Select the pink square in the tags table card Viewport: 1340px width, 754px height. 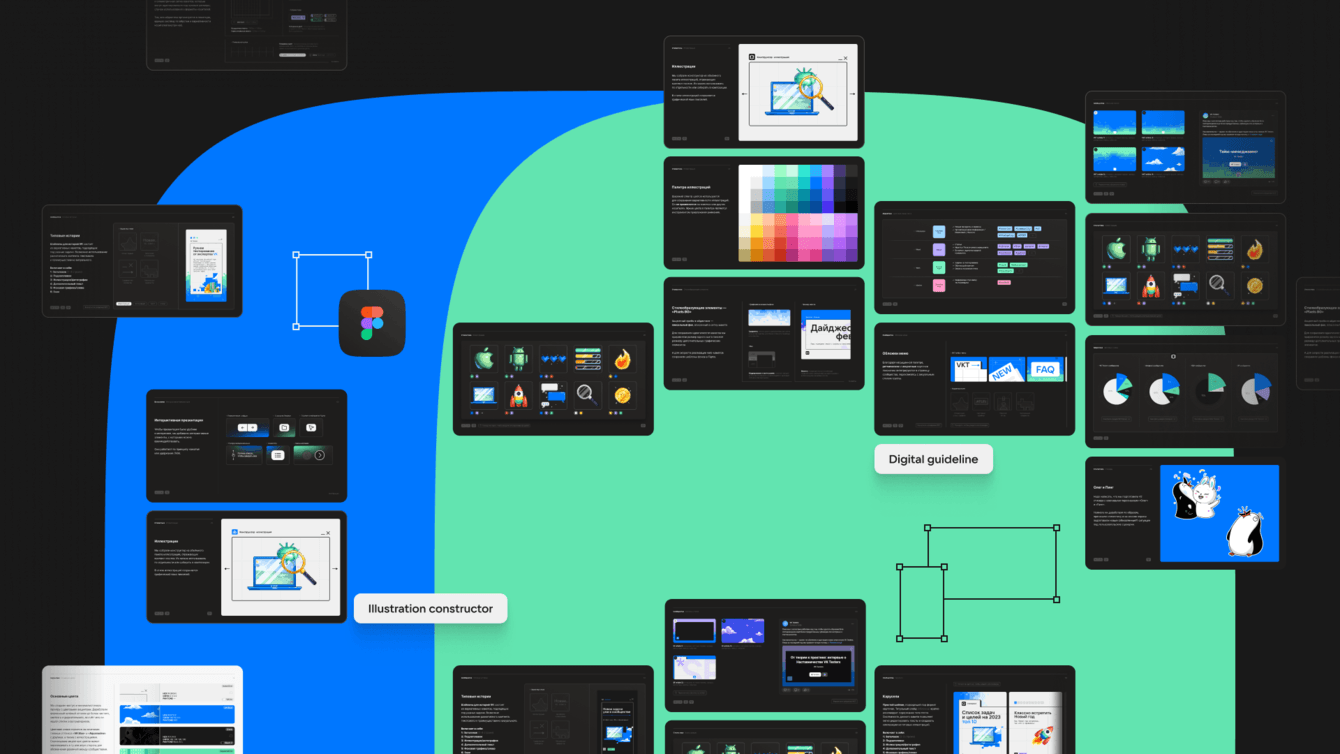(x=939, y=286)
